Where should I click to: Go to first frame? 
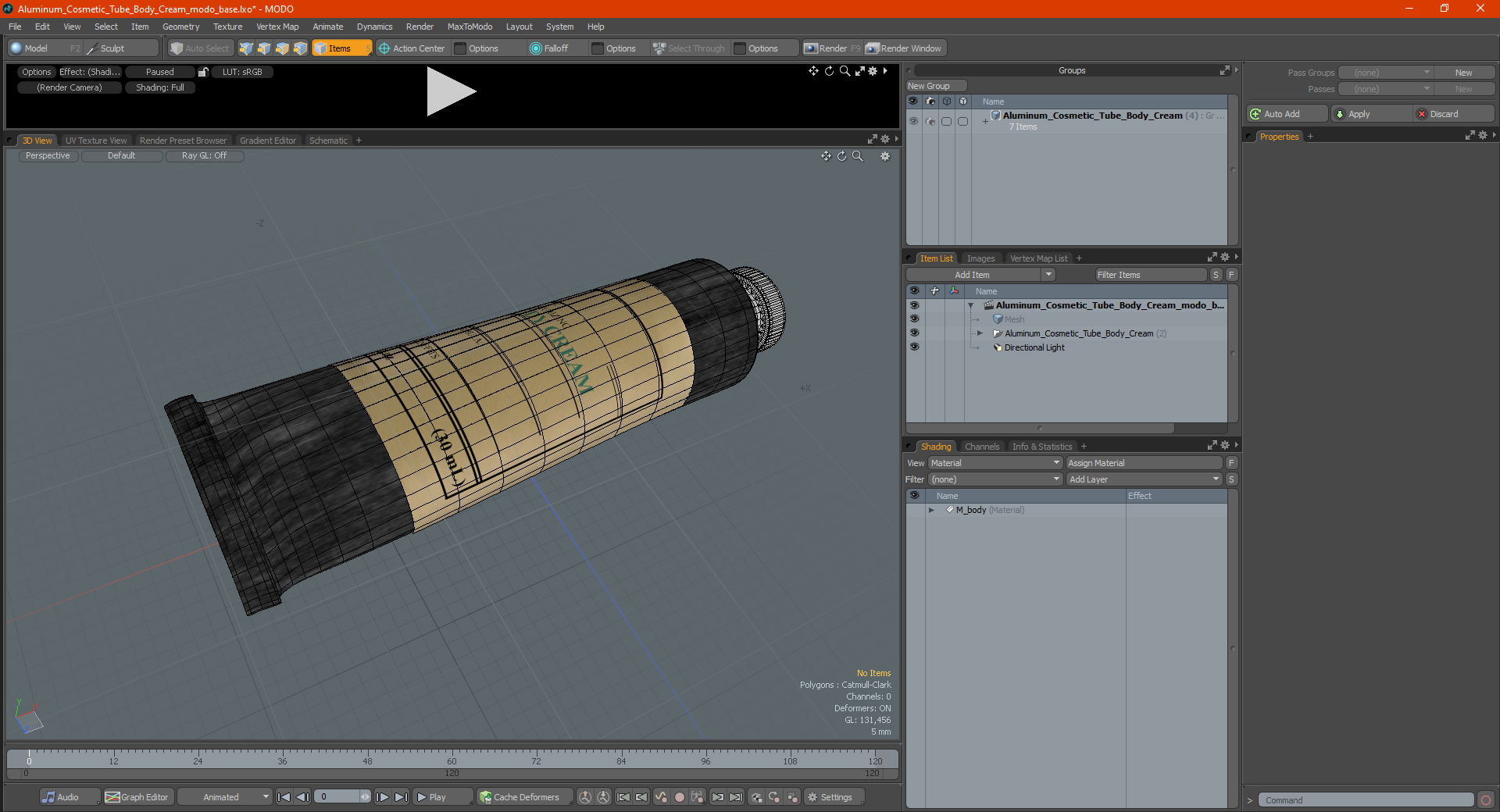(x=284, y=797)
